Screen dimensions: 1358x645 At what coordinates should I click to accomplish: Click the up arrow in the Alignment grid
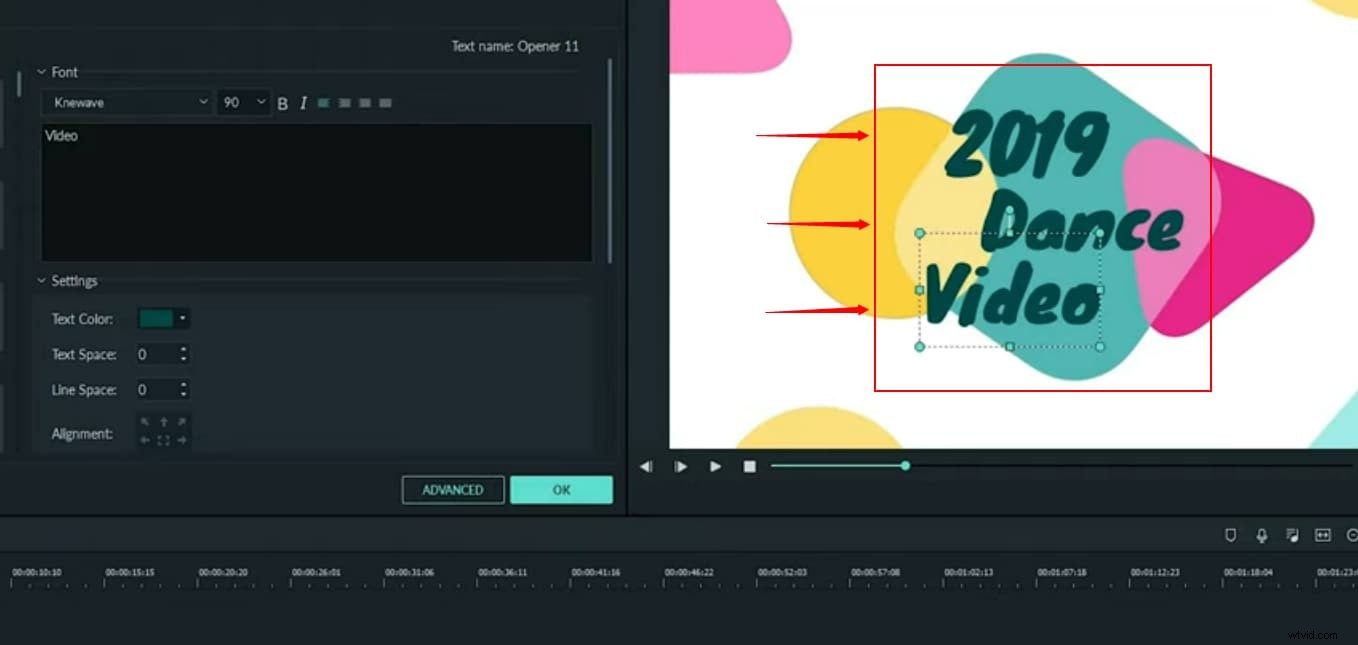[x=163, y=421]
